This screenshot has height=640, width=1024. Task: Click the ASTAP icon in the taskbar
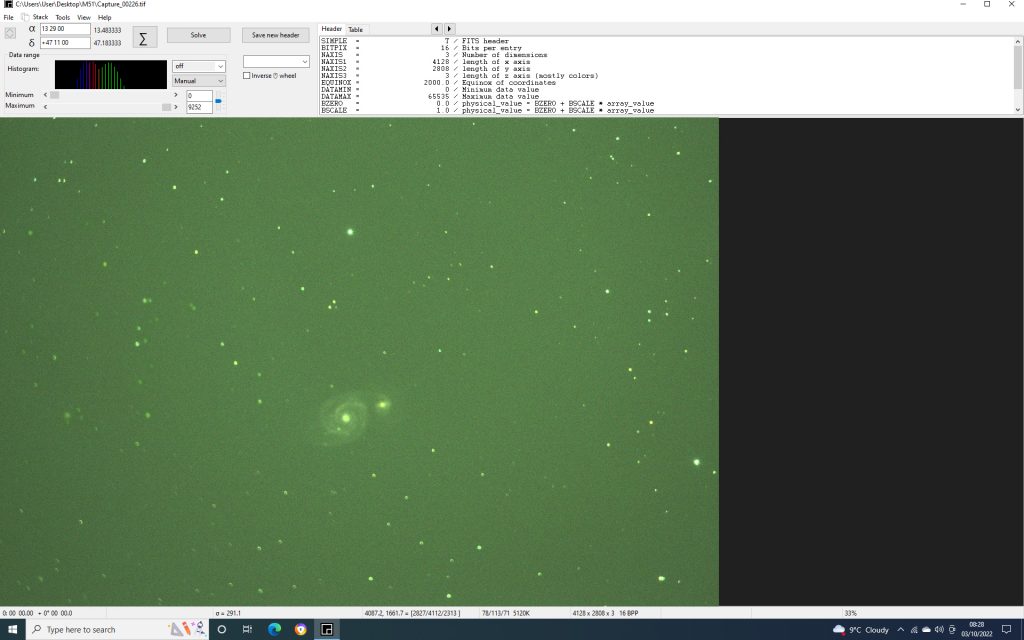[x=327, y=629]
